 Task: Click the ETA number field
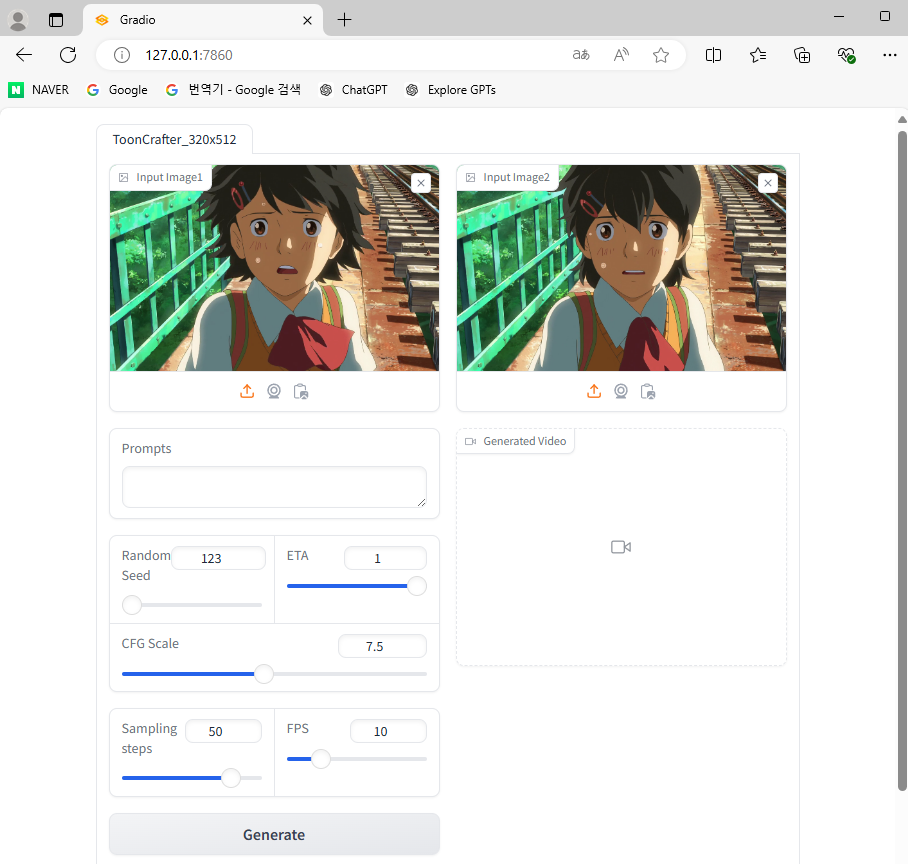385,558
